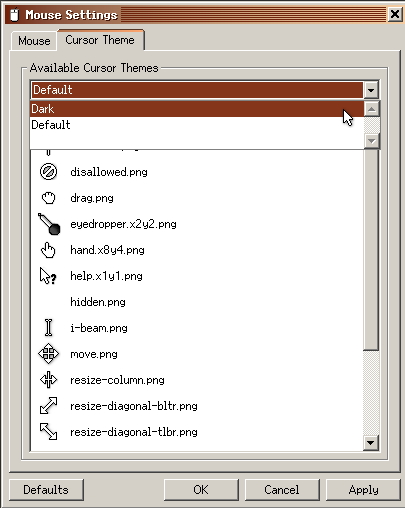The image size is (405, 508).
Task: Confirm with the OK button
Action: click(x=201, y=490)
